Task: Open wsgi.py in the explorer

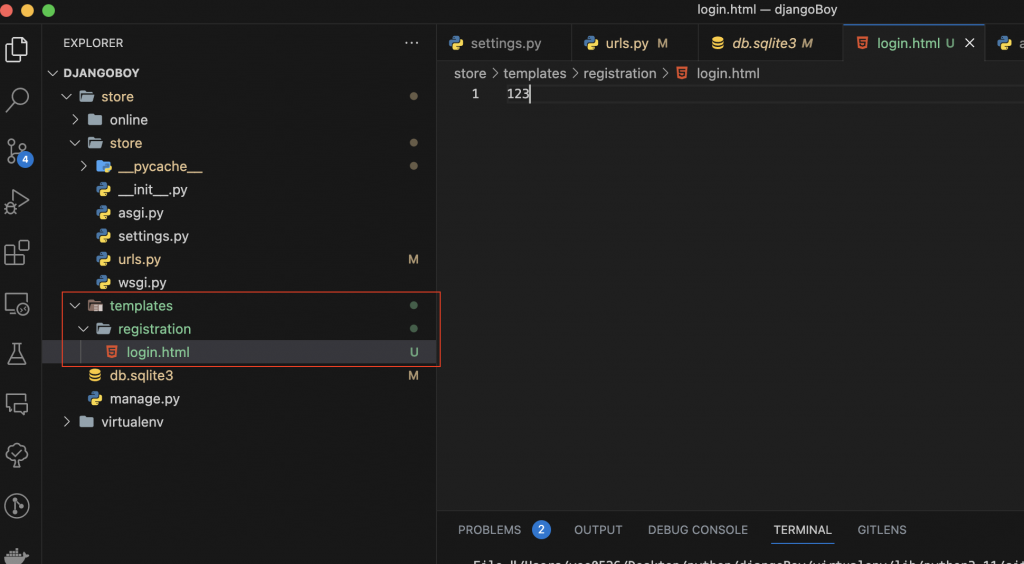Action: coord(239,283)
